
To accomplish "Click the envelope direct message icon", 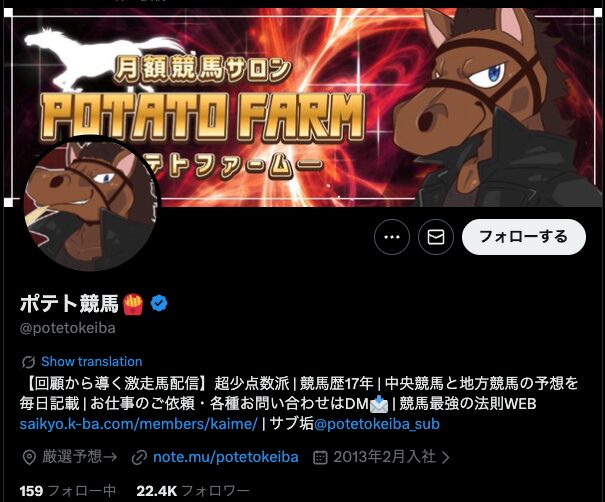I will tap(436, 237).
